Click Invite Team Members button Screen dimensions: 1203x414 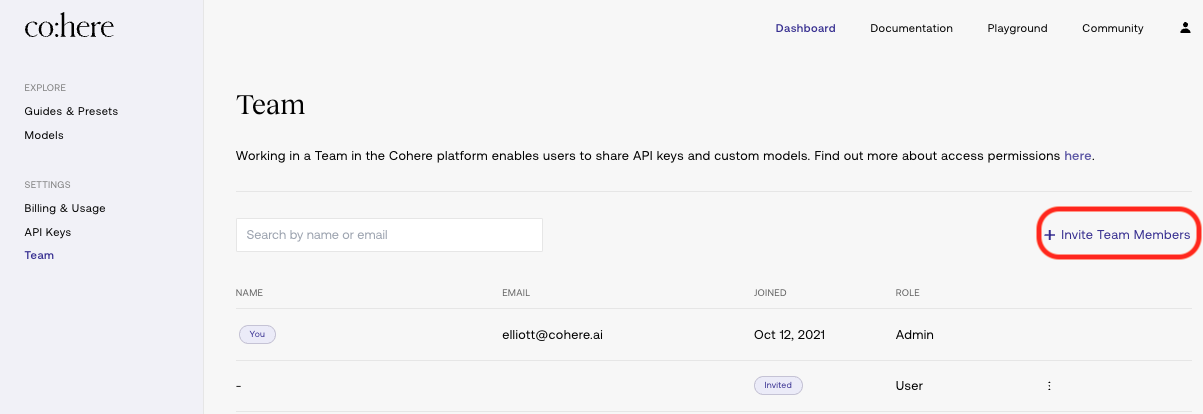1117,235
